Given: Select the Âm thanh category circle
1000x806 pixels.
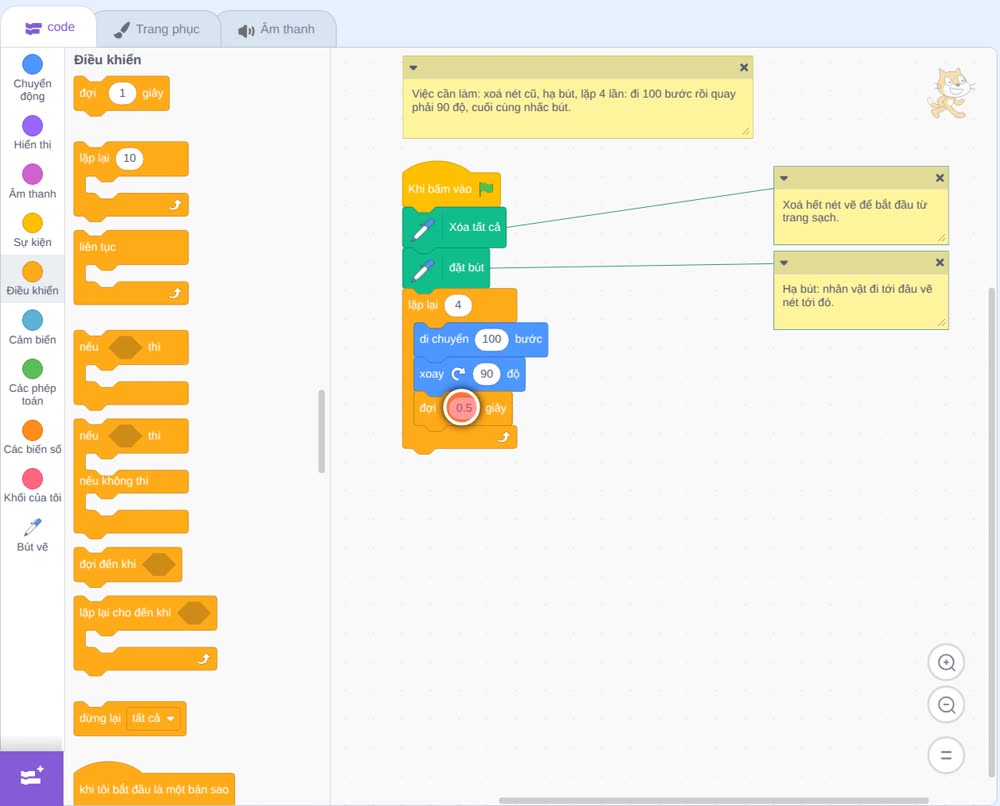Looking at the screenshot, I should (x=33, y=174).
